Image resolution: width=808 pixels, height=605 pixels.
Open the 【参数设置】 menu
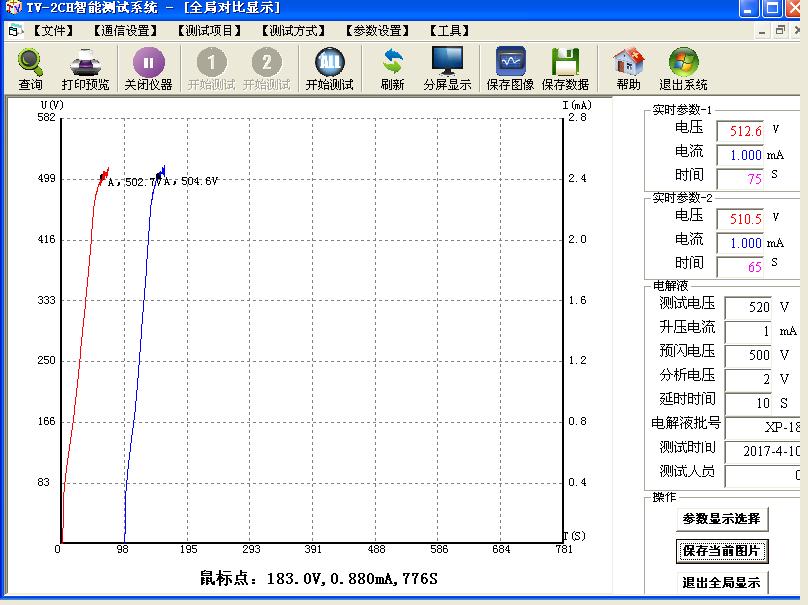coord(378,31)
